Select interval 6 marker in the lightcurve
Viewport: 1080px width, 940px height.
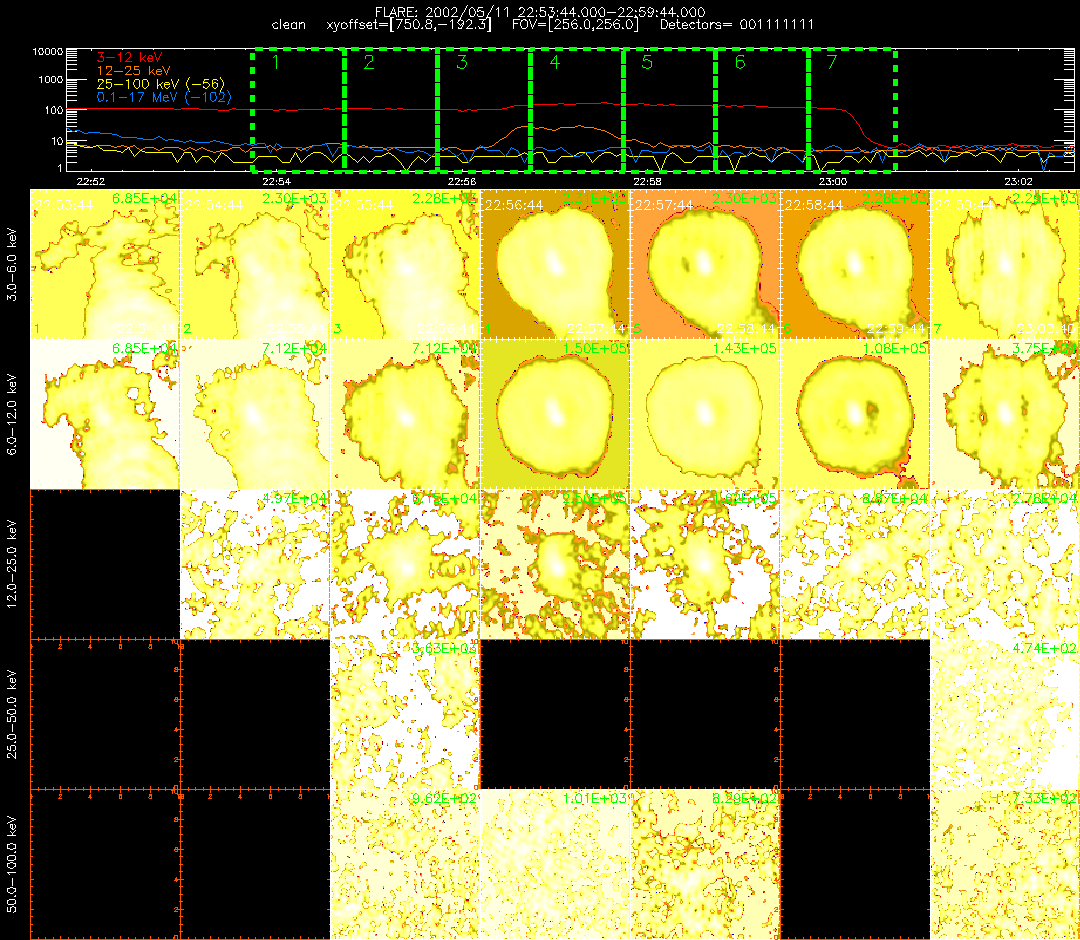(740, 63)
